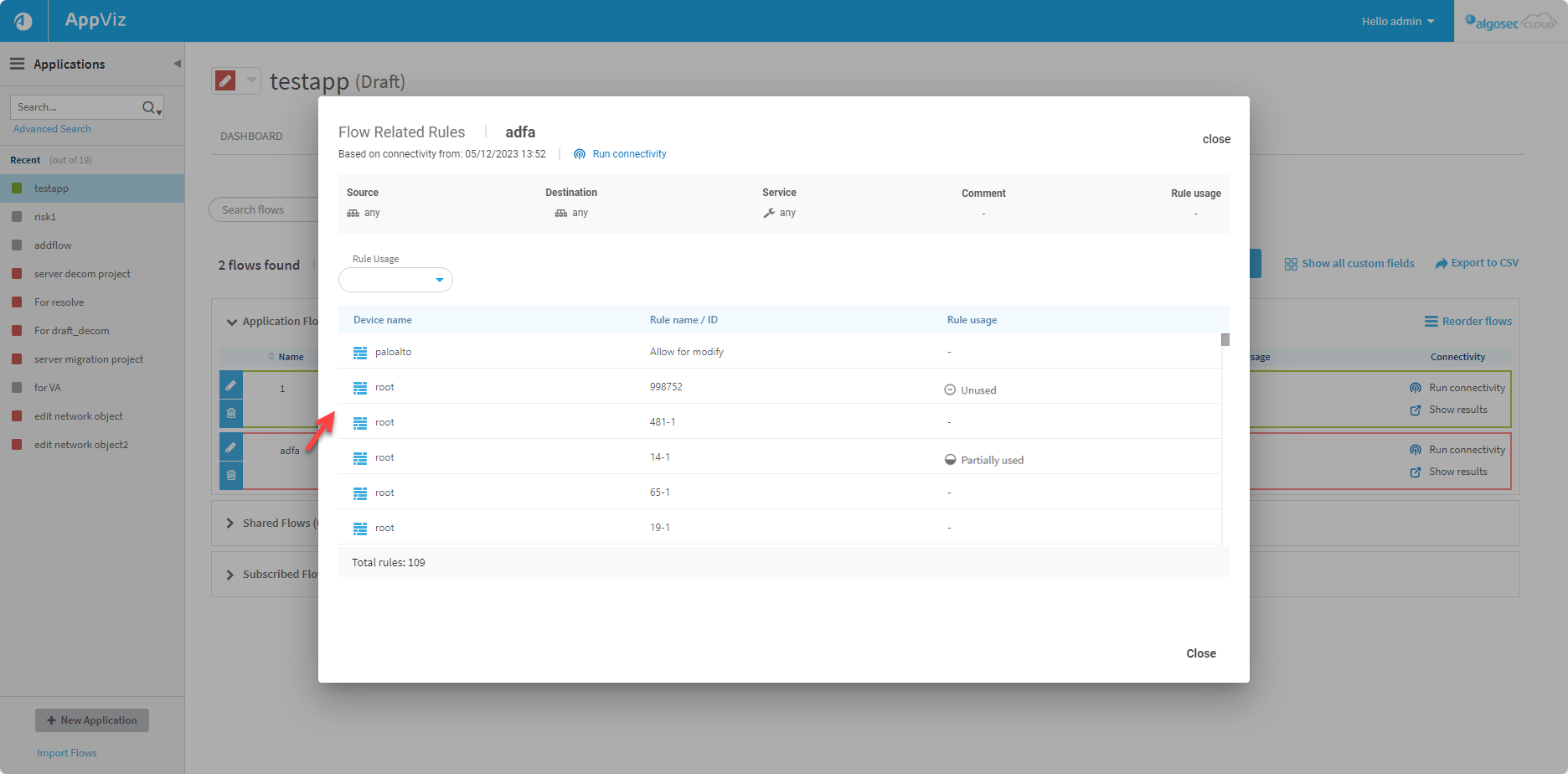Screen dimensions: 1568x774
Task: Click the New Application button
Action: [92, 720]
